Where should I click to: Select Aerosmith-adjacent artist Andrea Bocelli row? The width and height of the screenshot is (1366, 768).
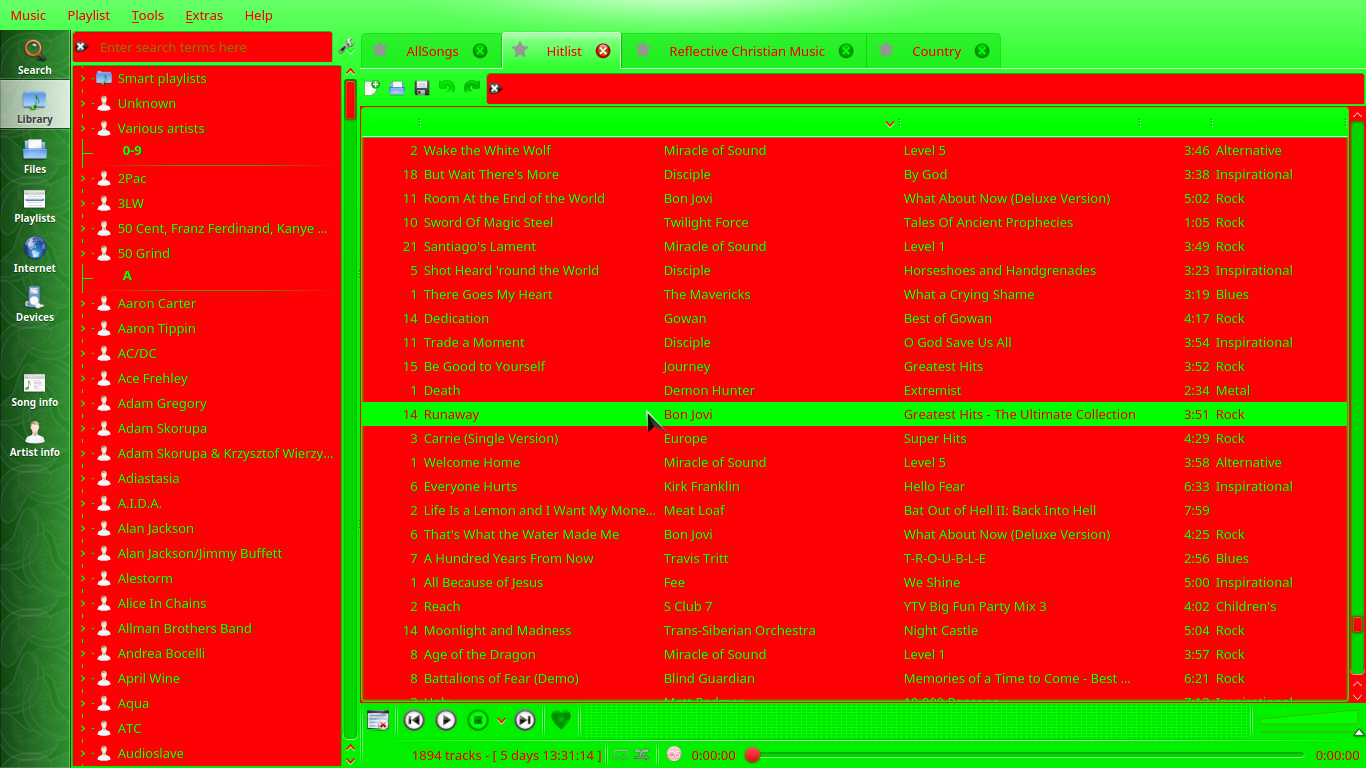pyautogui.click(x=208, y=653)
